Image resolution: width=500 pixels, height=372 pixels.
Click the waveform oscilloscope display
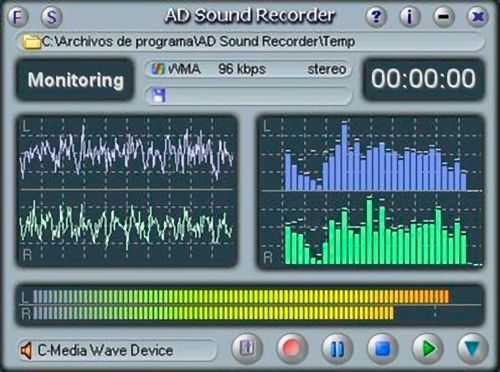click(x=127, y=191)
